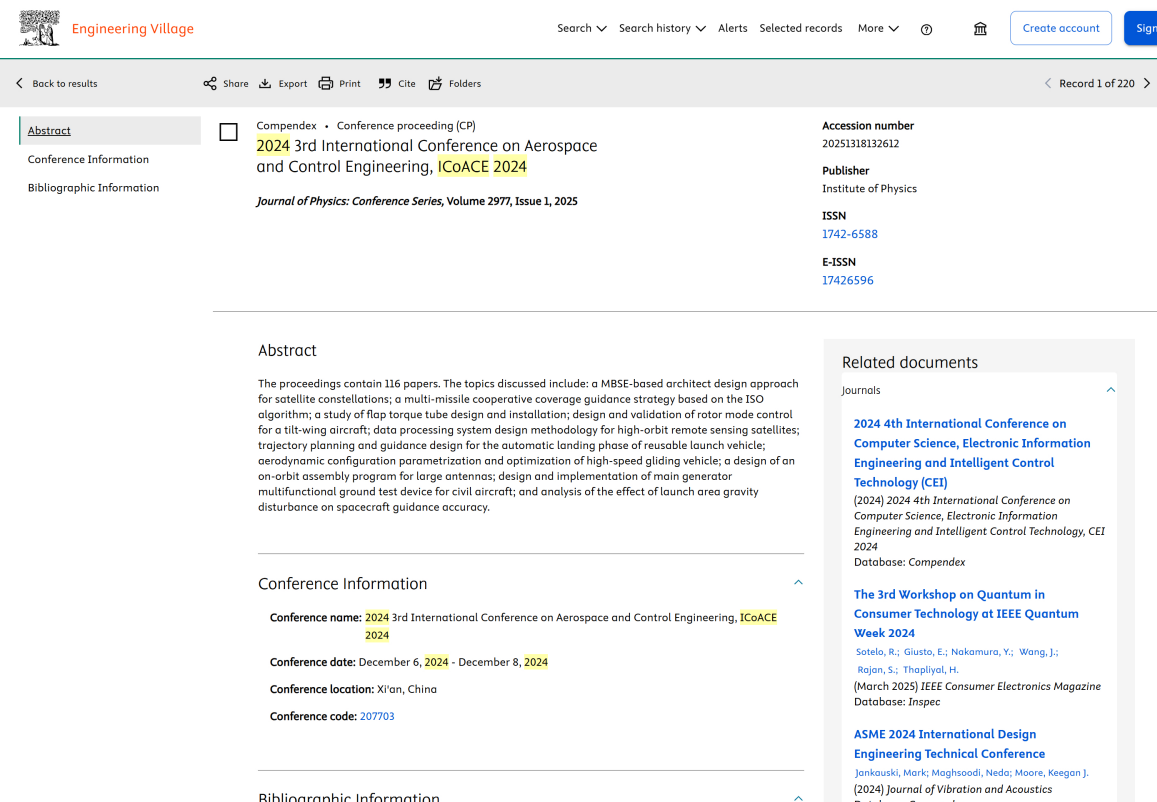This screenshot has width=1157, height=802.
Task: Click author Thapliyal, H.
Action: tap(930, 670)
